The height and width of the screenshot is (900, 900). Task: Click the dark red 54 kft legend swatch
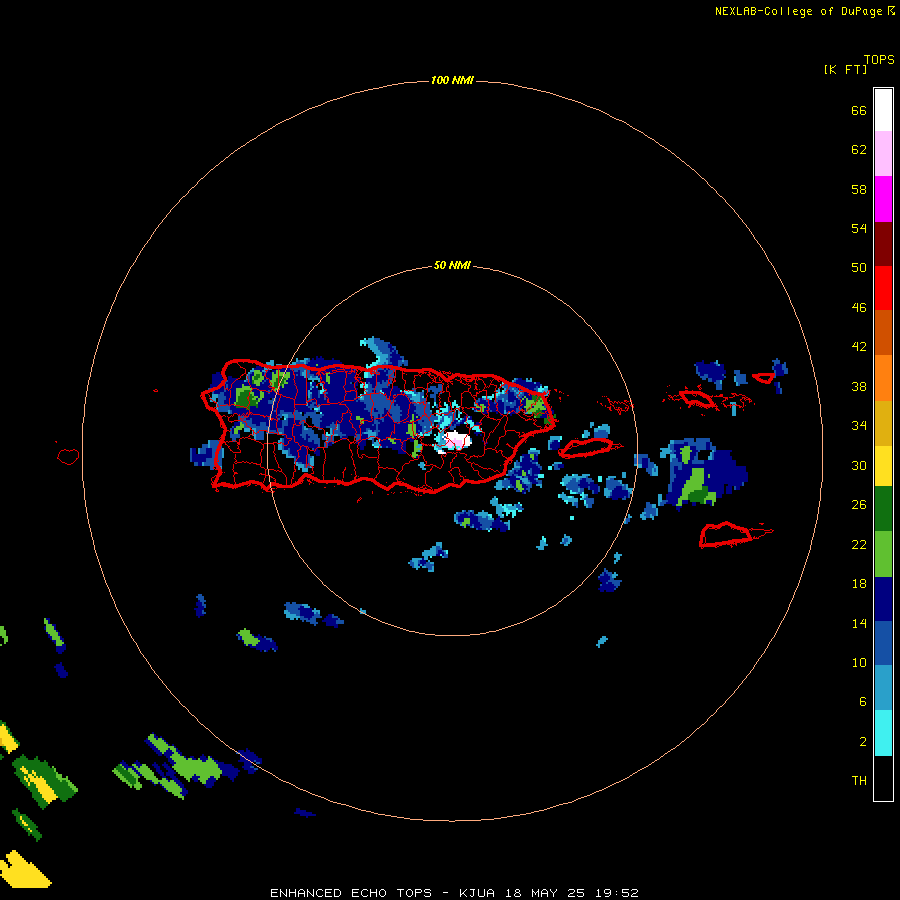pyautogui.click(x=883, y=244)
